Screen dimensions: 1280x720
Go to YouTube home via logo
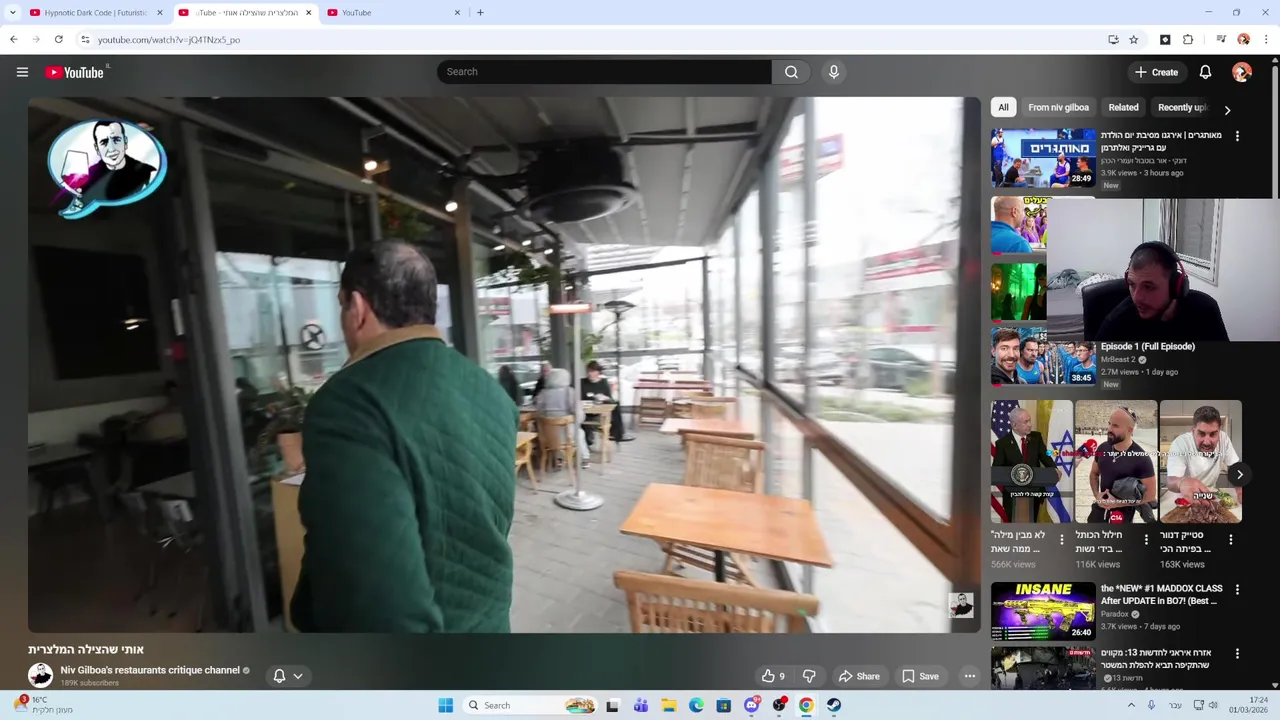click(x=75, y=72)
